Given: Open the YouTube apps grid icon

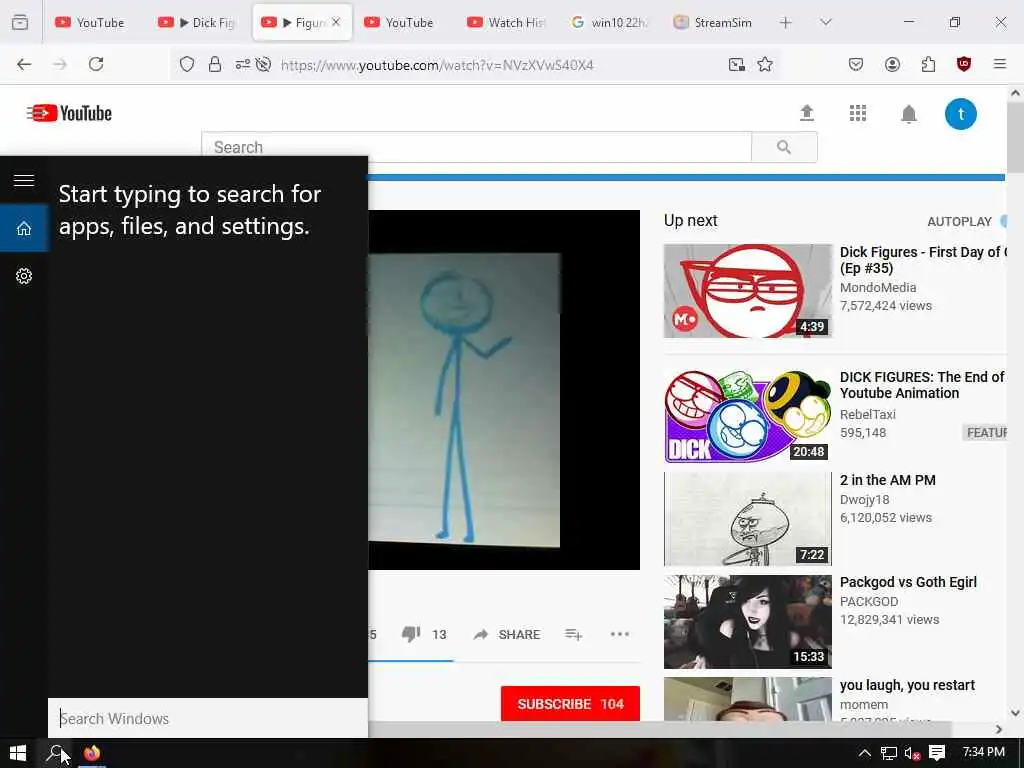Looking at the screenshot, I should [857, 113].
